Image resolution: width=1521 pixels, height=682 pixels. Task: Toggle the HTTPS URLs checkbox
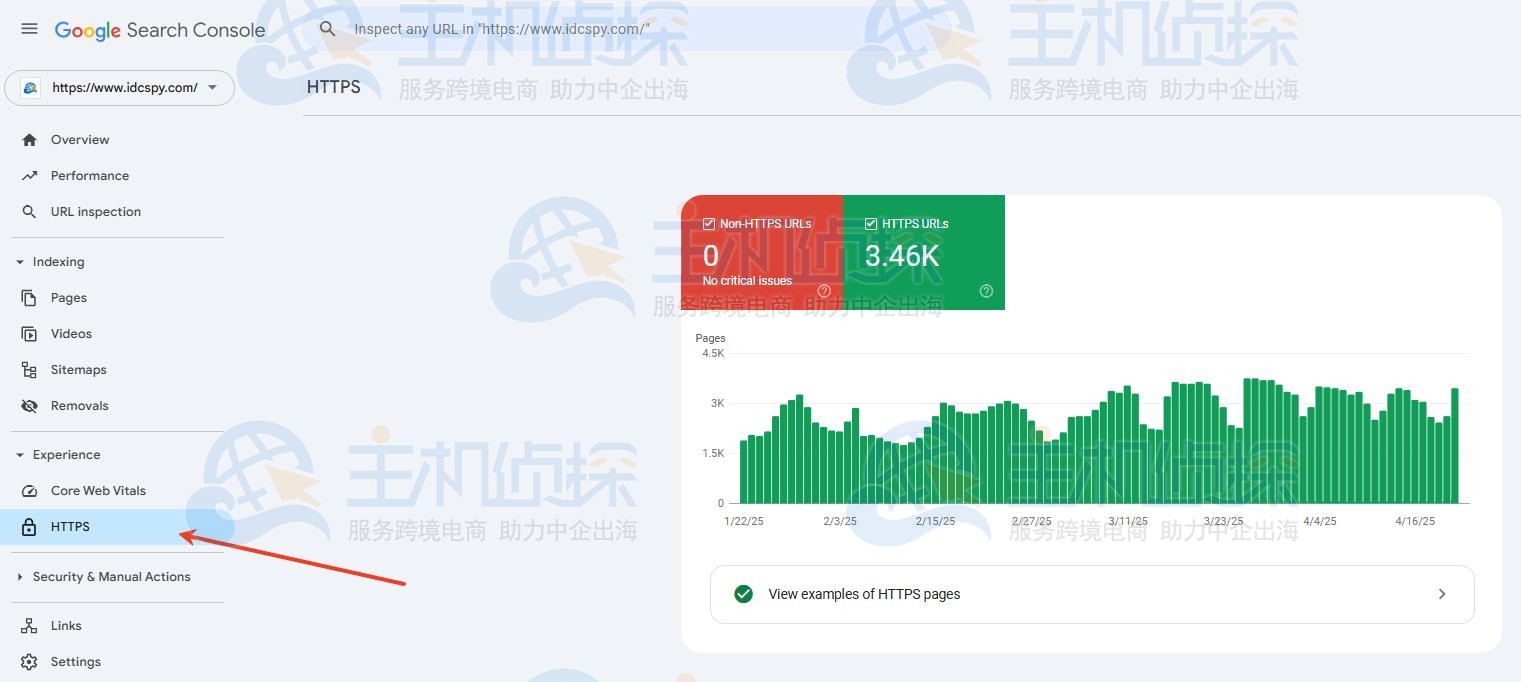pyautogui.click(x=870, y=224)
